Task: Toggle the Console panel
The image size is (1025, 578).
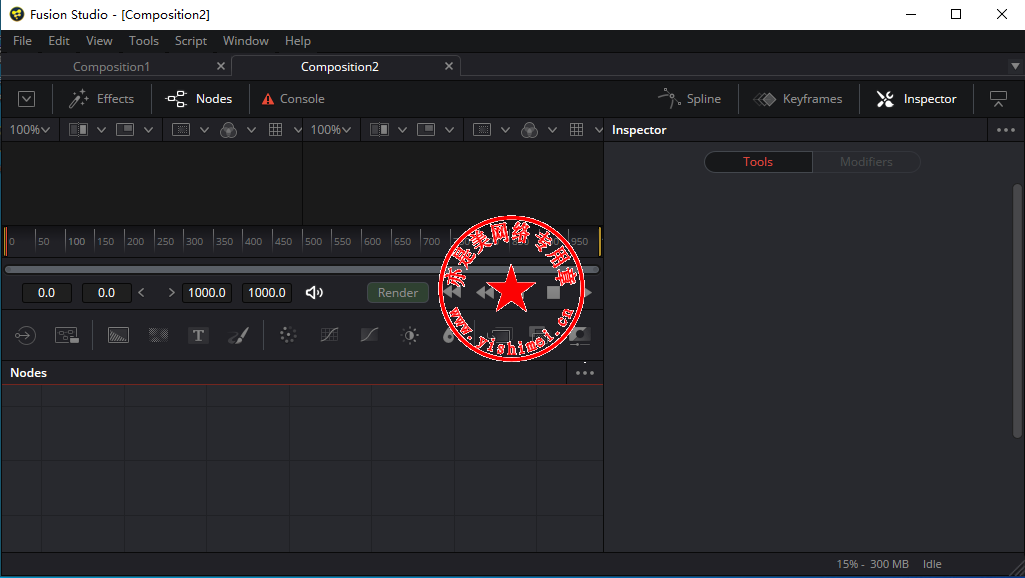Action: pyautogui.click(x=293, y=99)
